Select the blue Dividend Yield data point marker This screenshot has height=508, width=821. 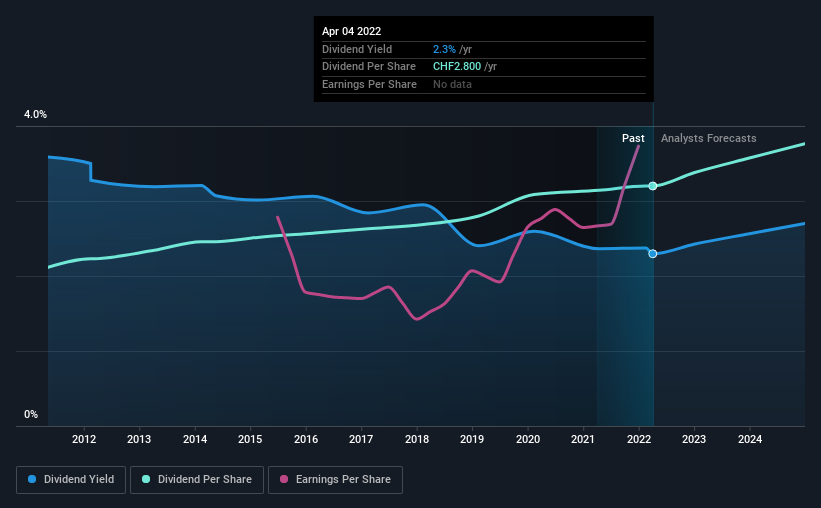tap(652, 253)
